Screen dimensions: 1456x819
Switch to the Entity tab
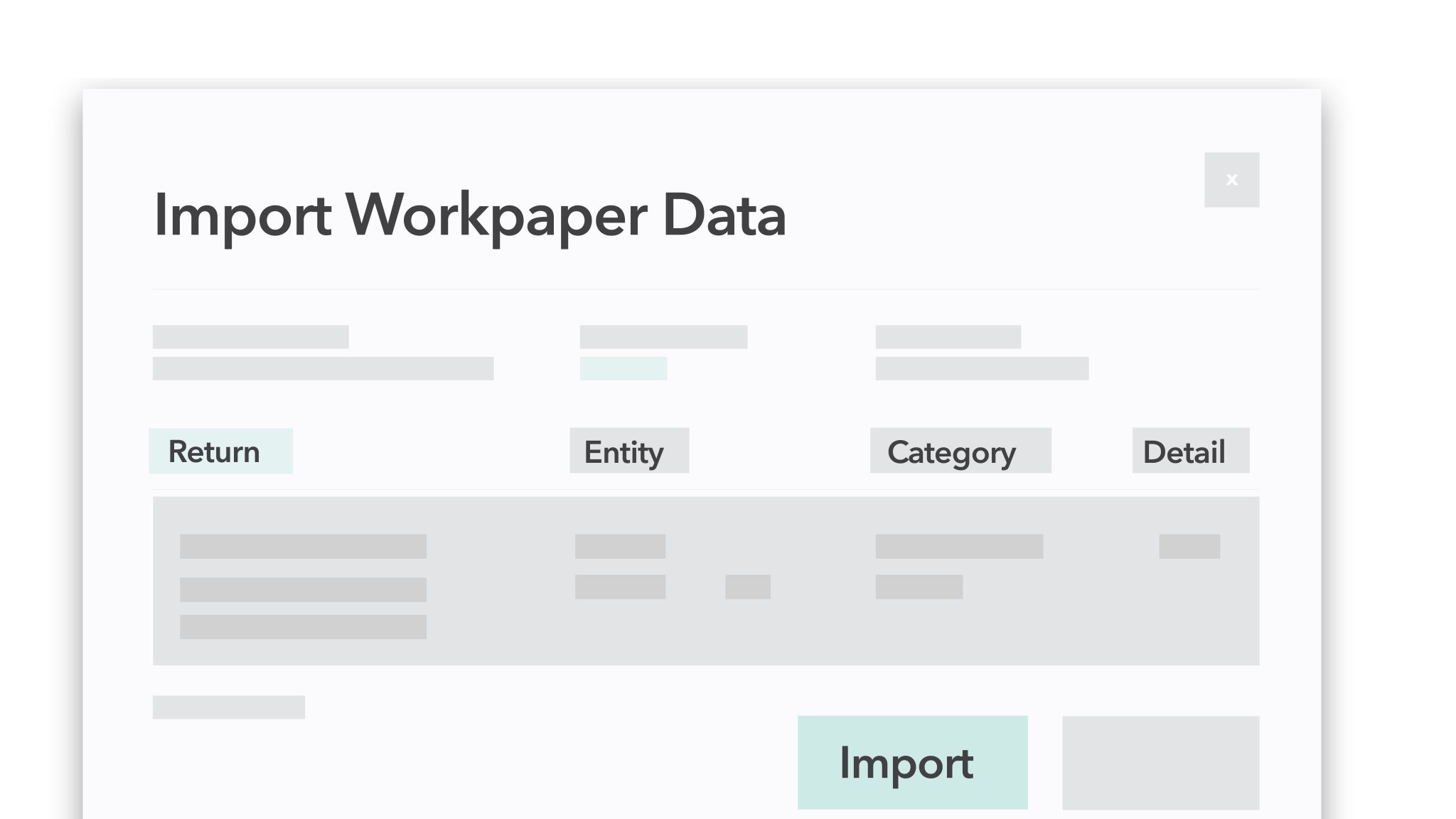(628, 450)
